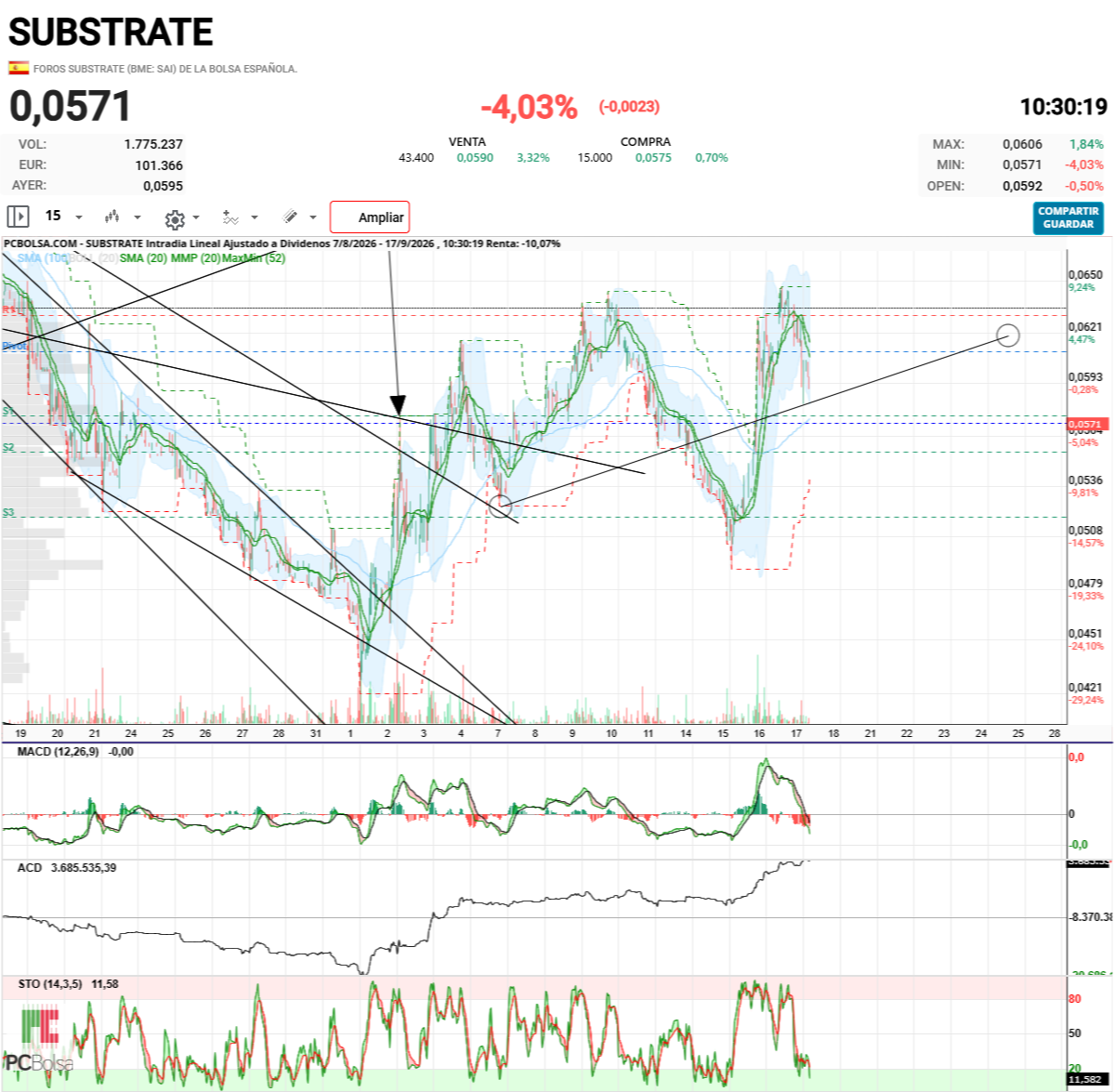The image size is (1115, 1092).
Task: Select the drawing pencil tool icon
Action: click(290, 217)
